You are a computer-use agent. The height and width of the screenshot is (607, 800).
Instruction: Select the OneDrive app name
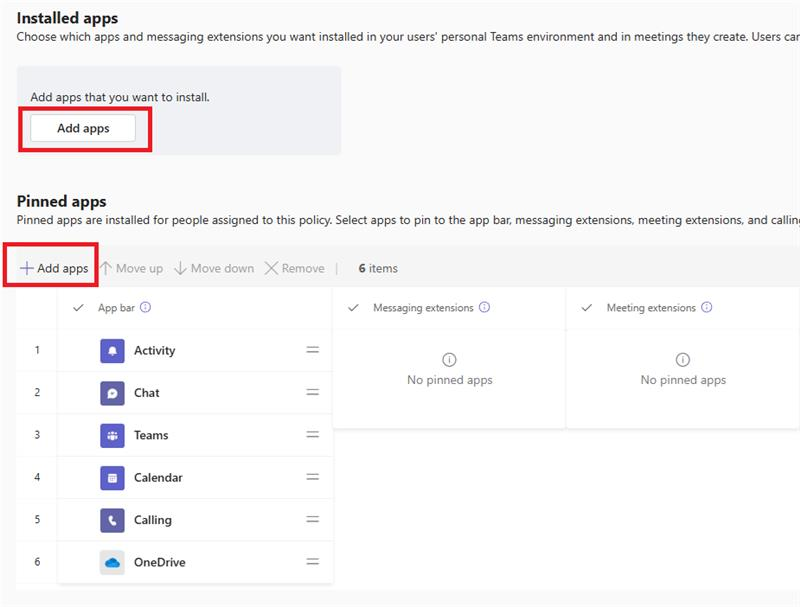pos(160,562)
